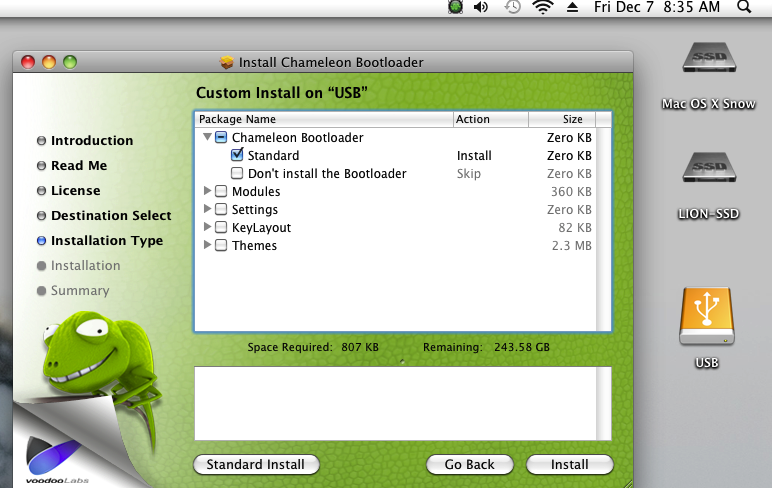Go to the Destination Select step
This screenshot has height=488, width=772.
(x=111, y=216)
